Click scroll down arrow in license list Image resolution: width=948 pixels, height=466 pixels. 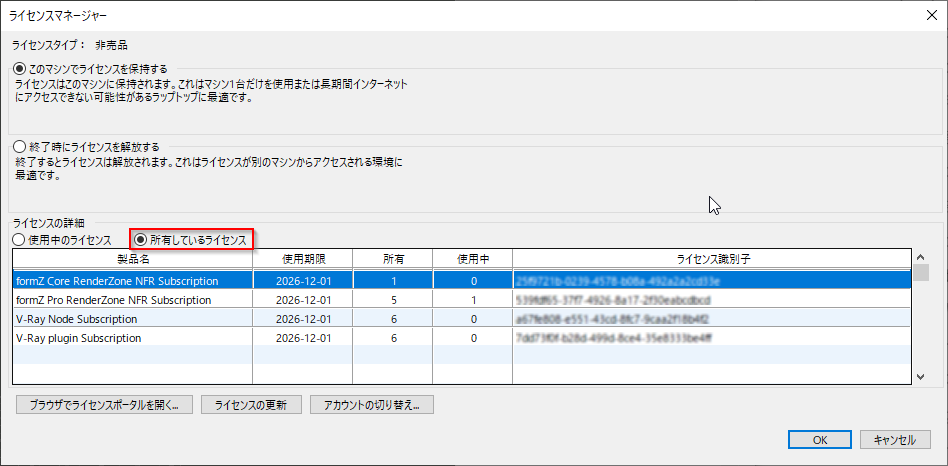click(921, 376)
